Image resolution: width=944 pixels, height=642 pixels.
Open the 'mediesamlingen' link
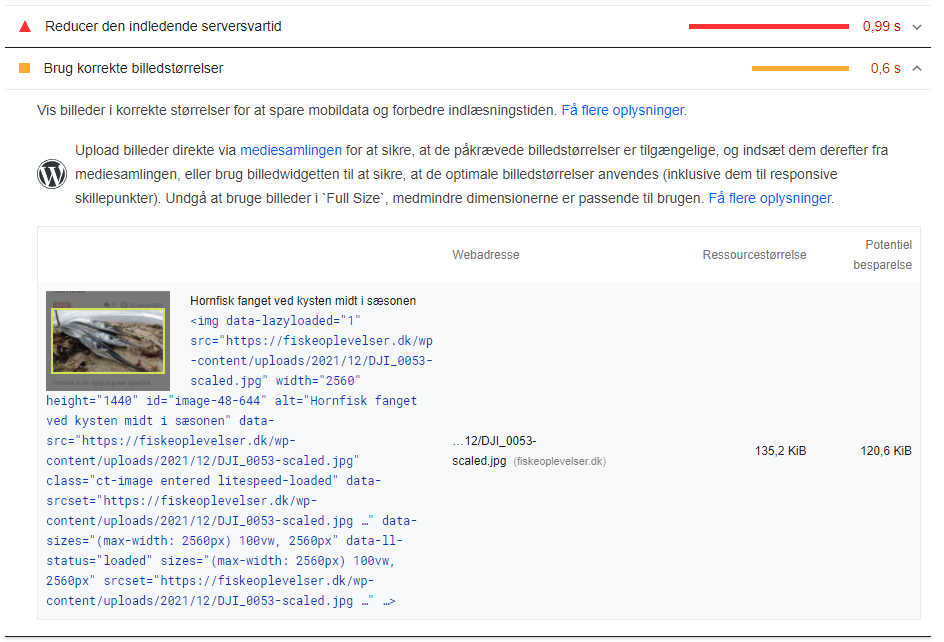click(291, 150)
